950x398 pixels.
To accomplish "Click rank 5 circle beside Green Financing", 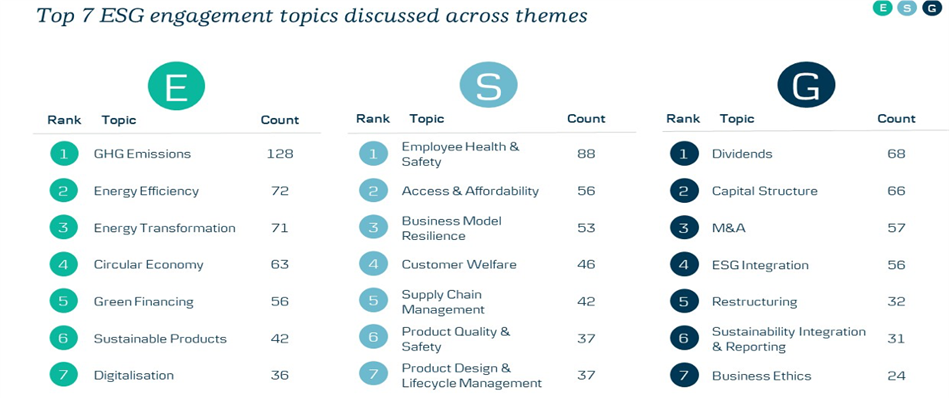I will [x=64, y=302].
